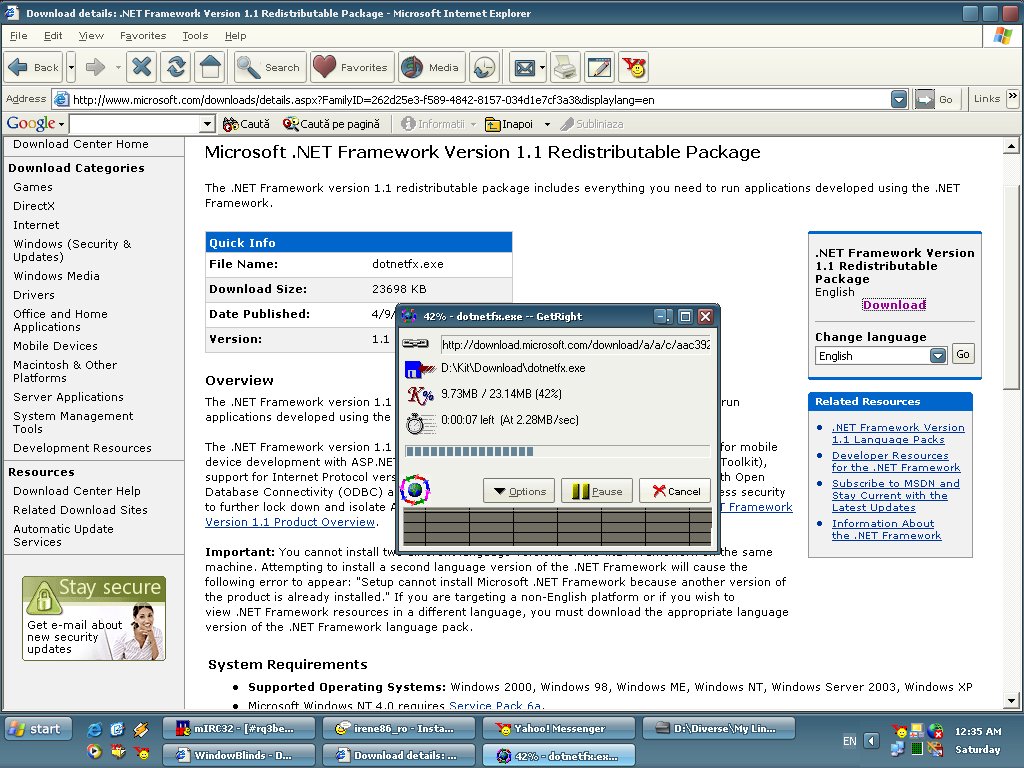This screenshot has width=1024, height=768.
Task: Expand the Change language combo box
Action: point(937,355)
